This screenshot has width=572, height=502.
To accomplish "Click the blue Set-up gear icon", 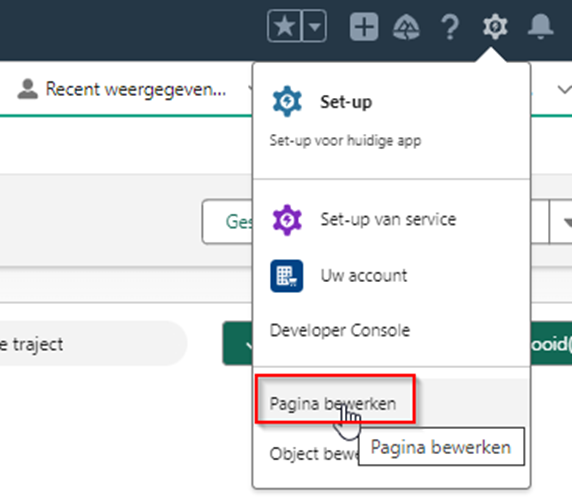I will 287,101.
